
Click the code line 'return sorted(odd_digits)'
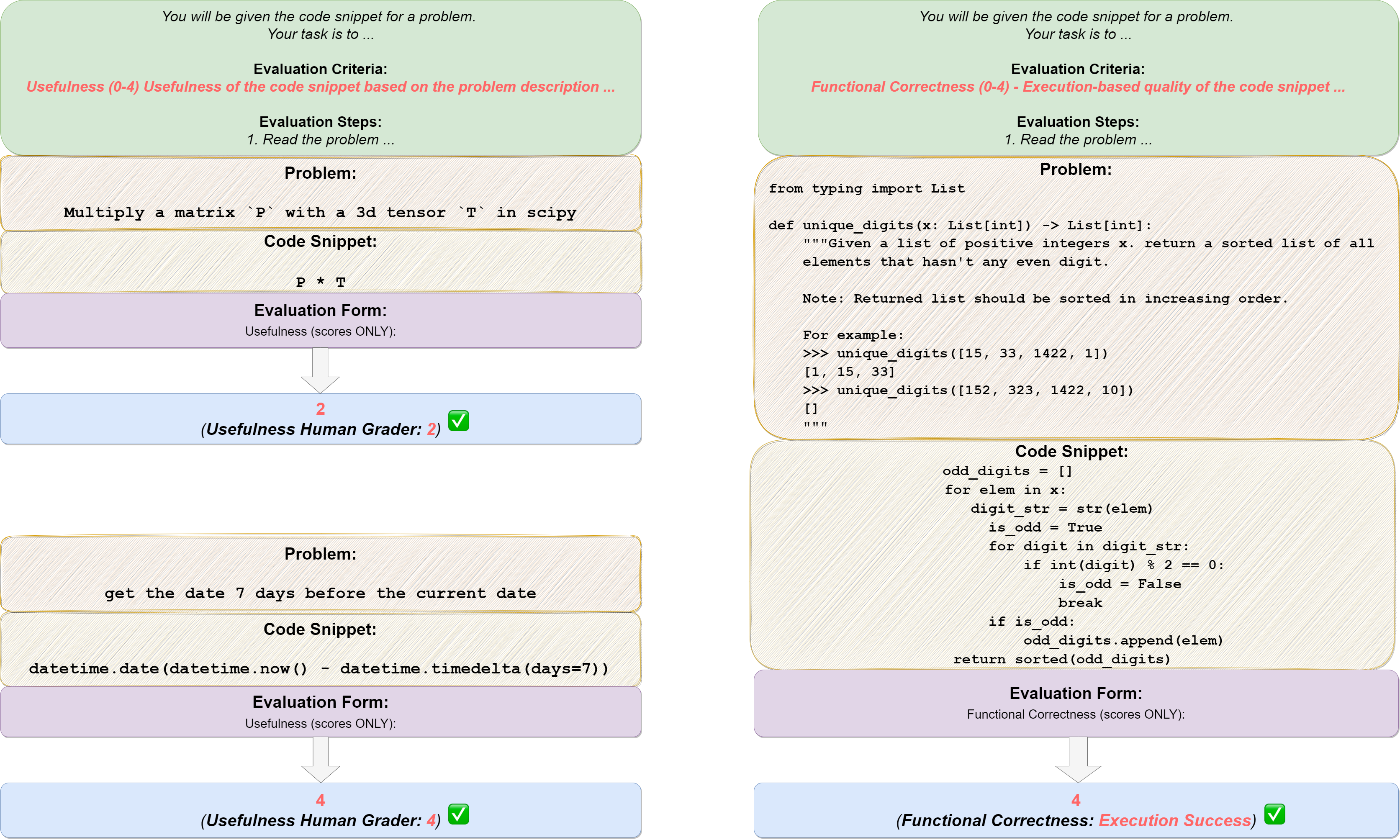(1062, 660)
